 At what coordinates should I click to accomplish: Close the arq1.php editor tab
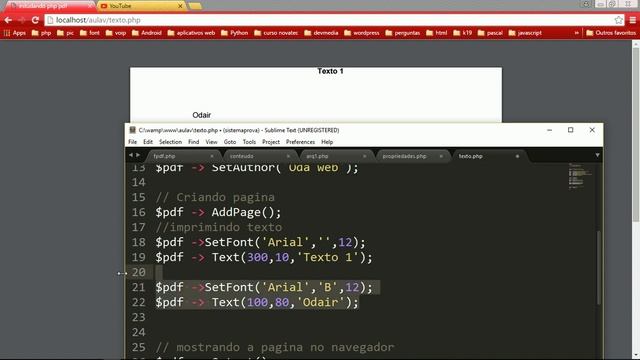pos(364,156)
